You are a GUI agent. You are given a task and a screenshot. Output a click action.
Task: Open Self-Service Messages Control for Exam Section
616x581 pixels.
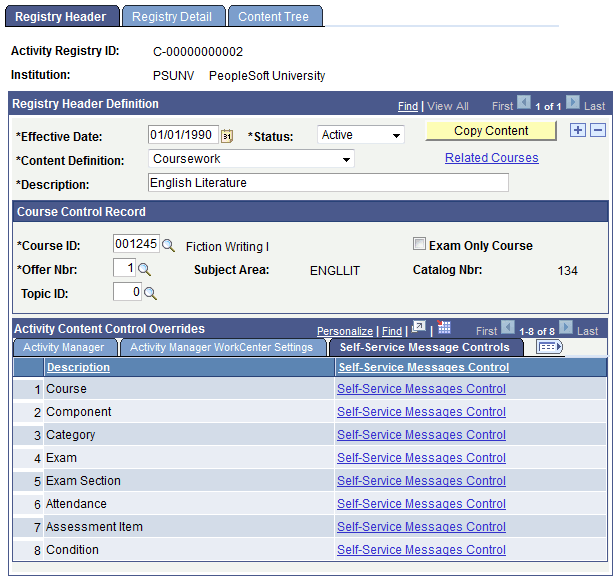pos(421,480)
